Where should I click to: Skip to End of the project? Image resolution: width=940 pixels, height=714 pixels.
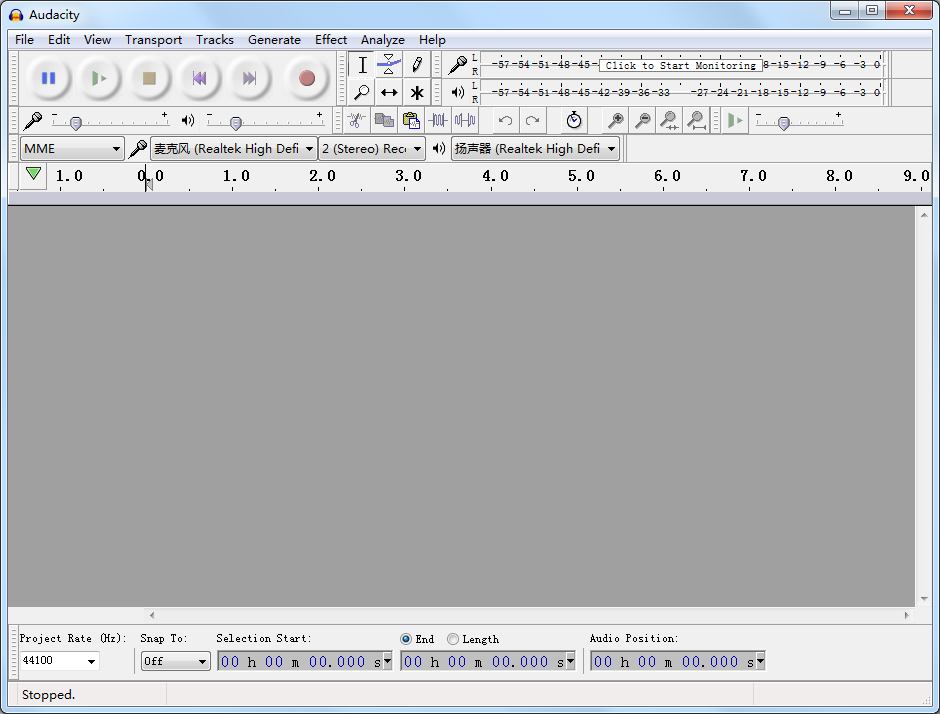pyautogui.click(x=249, y=78)
